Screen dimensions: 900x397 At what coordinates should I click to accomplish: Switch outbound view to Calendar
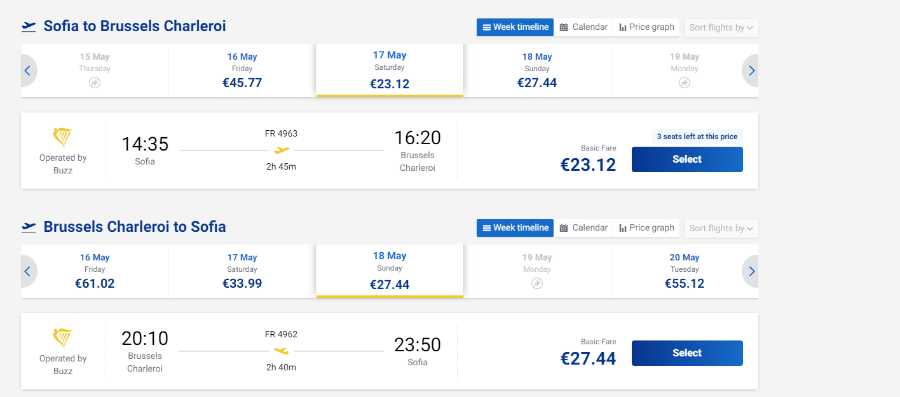click(583, 27)
